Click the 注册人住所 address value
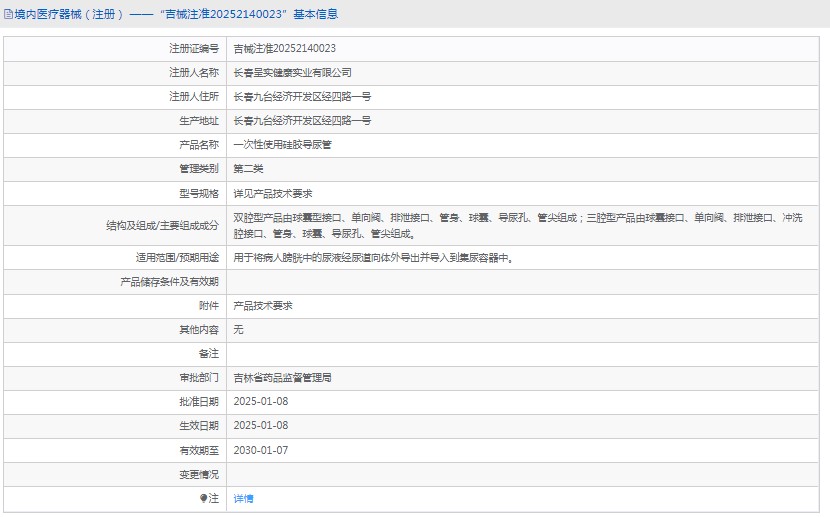Screen dimensions: 830x517 [302, 96]
